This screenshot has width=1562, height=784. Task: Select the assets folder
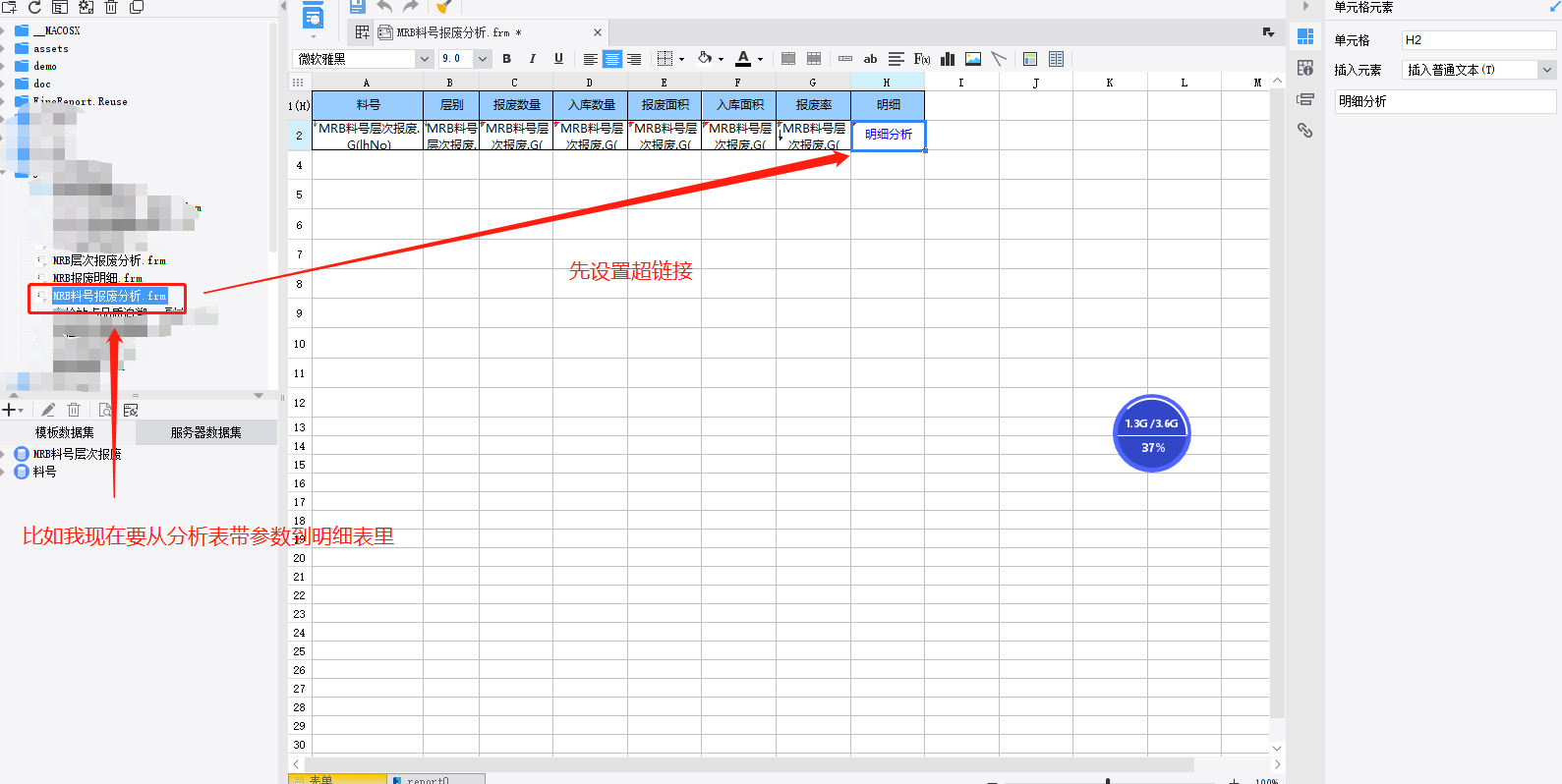pyautogui.click(x=50, y=48)
